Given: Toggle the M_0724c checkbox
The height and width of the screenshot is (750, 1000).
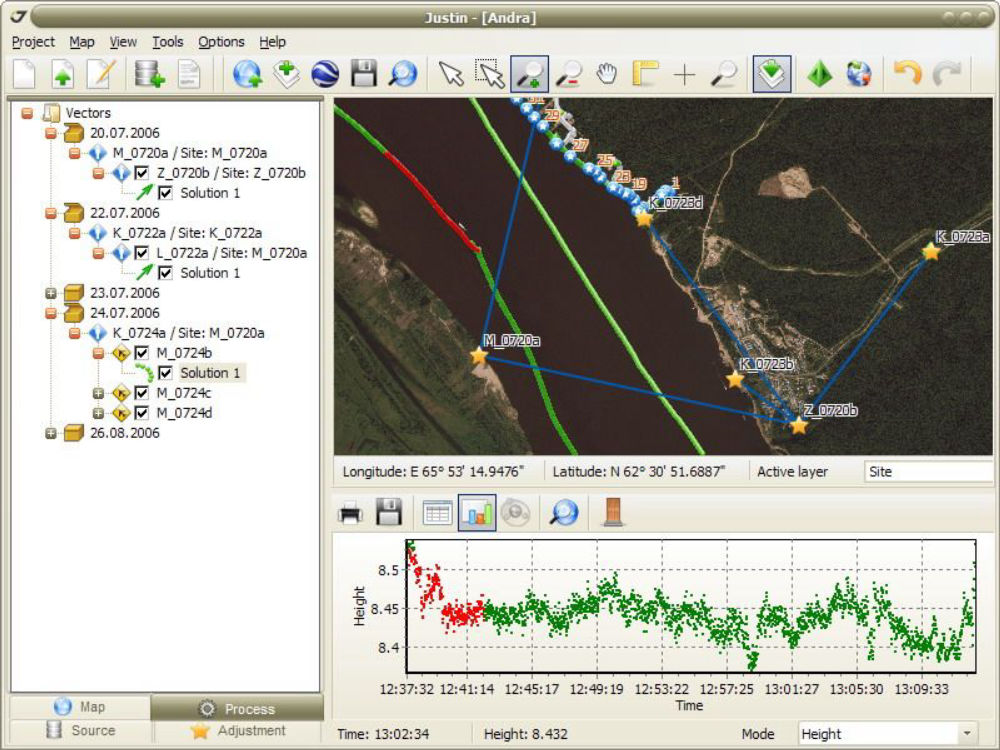Looking at the screenshot, I should [141, 393].
